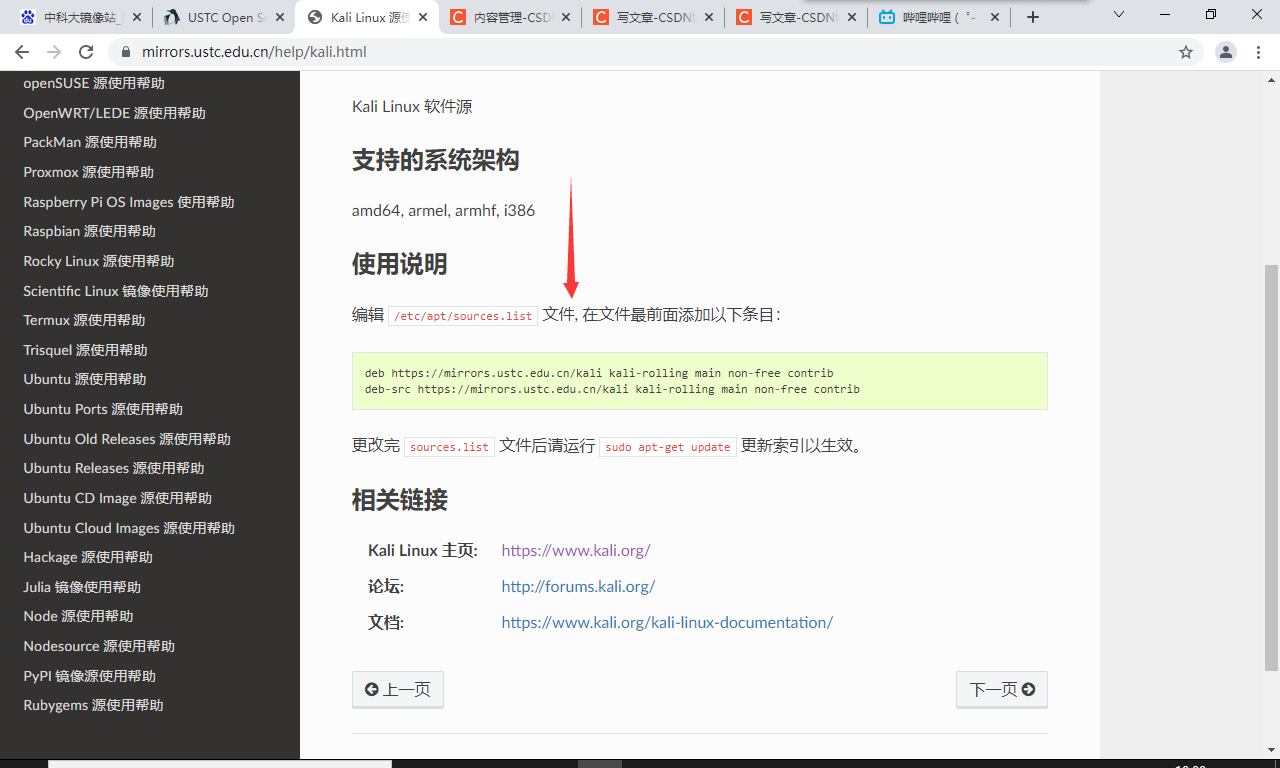Click the tab search chevron in title bar

click(1118, 15)
